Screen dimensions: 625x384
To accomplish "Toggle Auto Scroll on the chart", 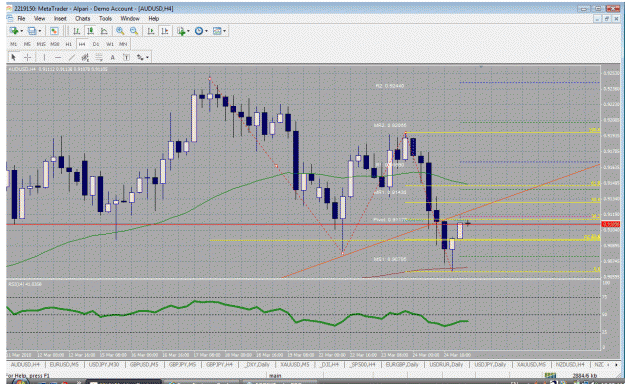I will [x=151, y=31].
